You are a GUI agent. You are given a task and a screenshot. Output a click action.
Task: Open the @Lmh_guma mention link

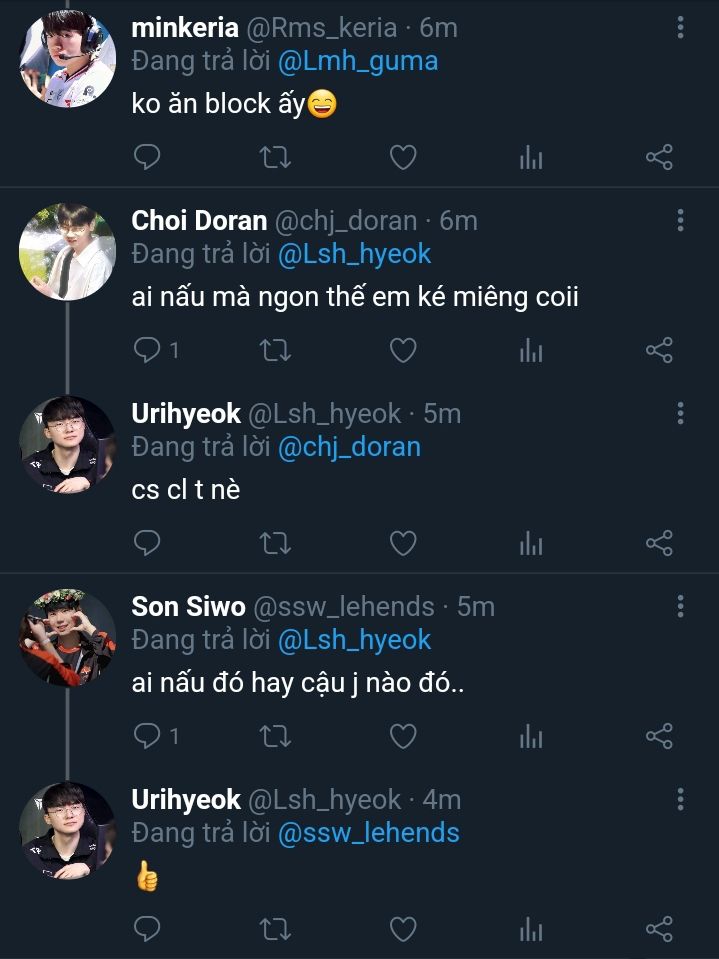358,61
